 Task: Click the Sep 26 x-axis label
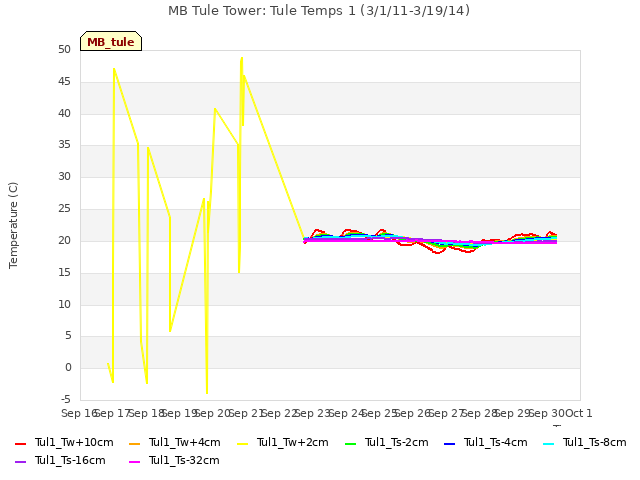(x=412, y=413)
